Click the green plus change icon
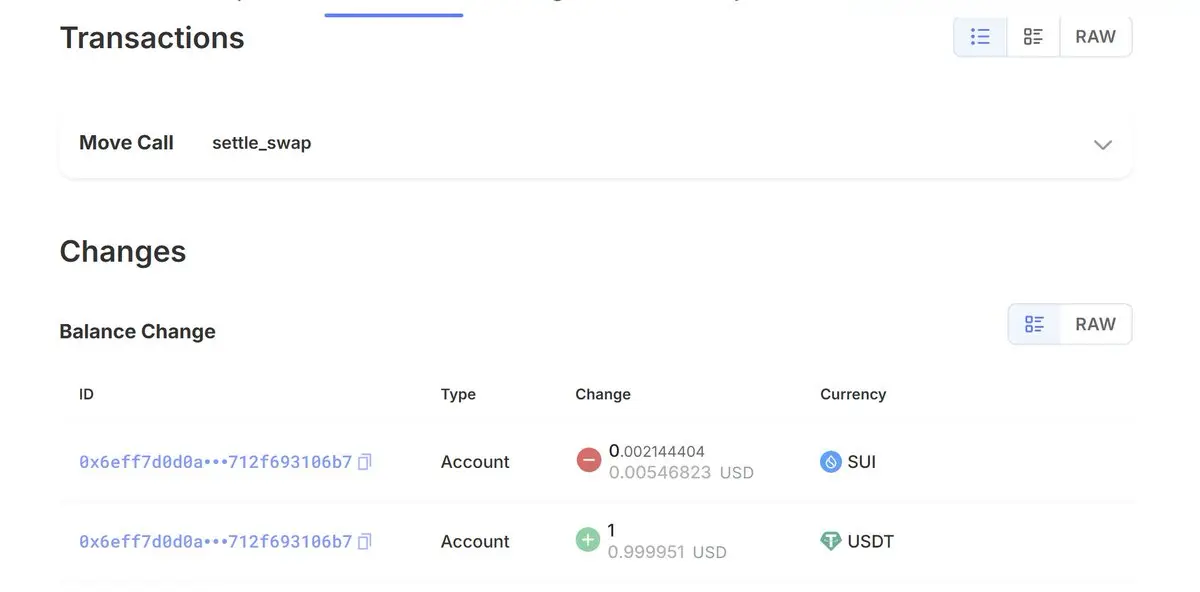Screen dimensions: 1200x592 click(588, 540)
